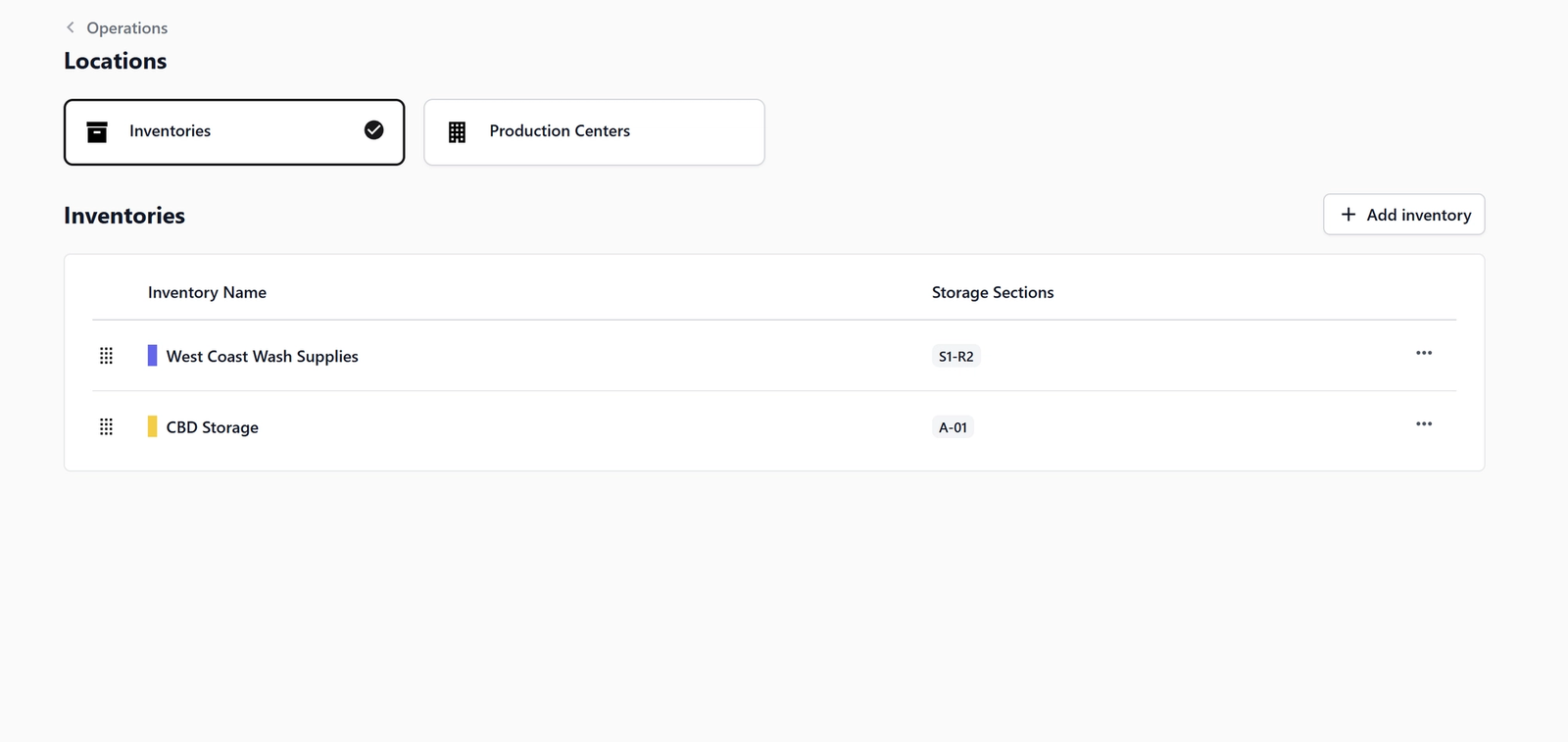Select the Production Centers location type card
The image size is (1568, 742).
593,131
